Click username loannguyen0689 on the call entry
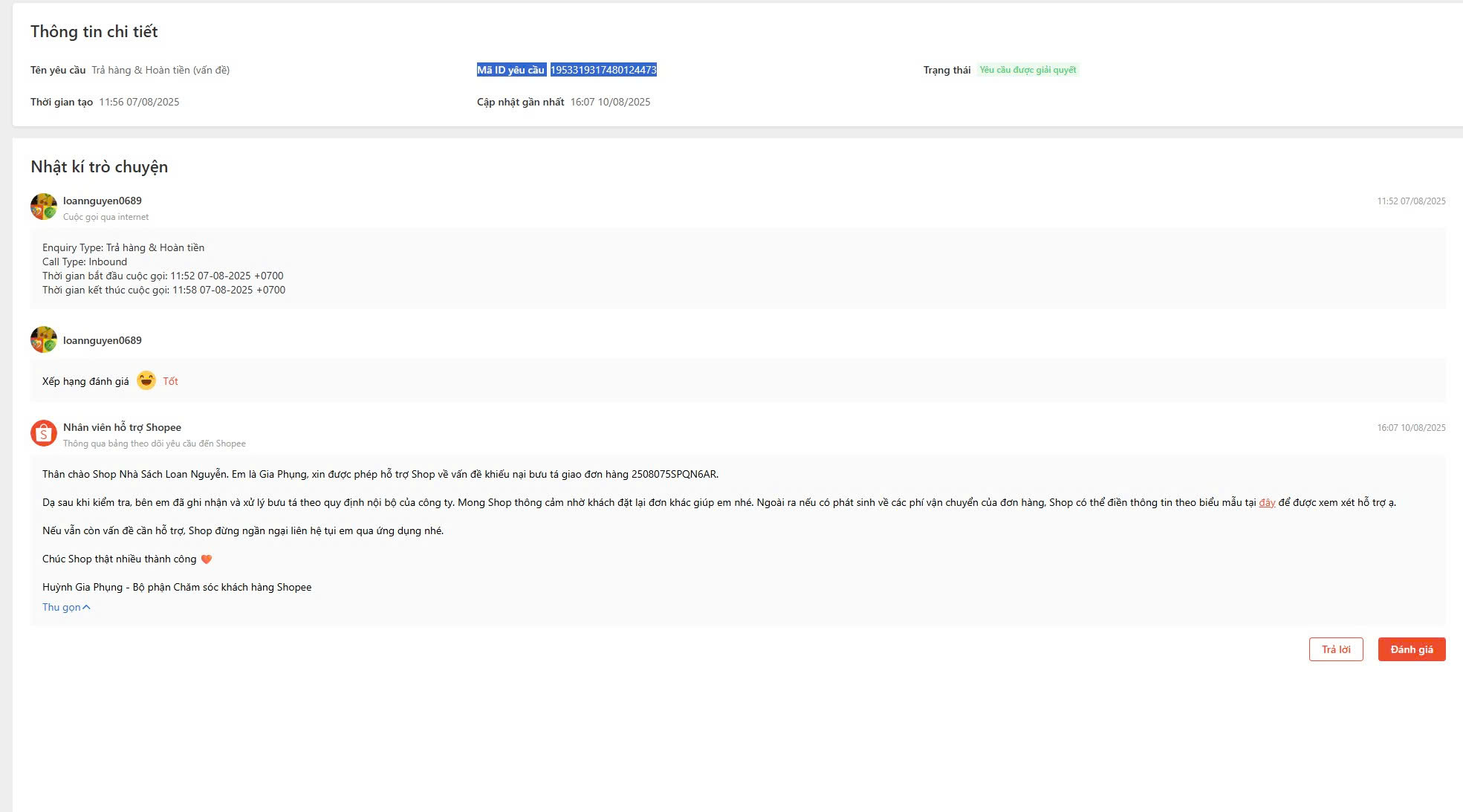1463x812 pixels. click(103, 201)
